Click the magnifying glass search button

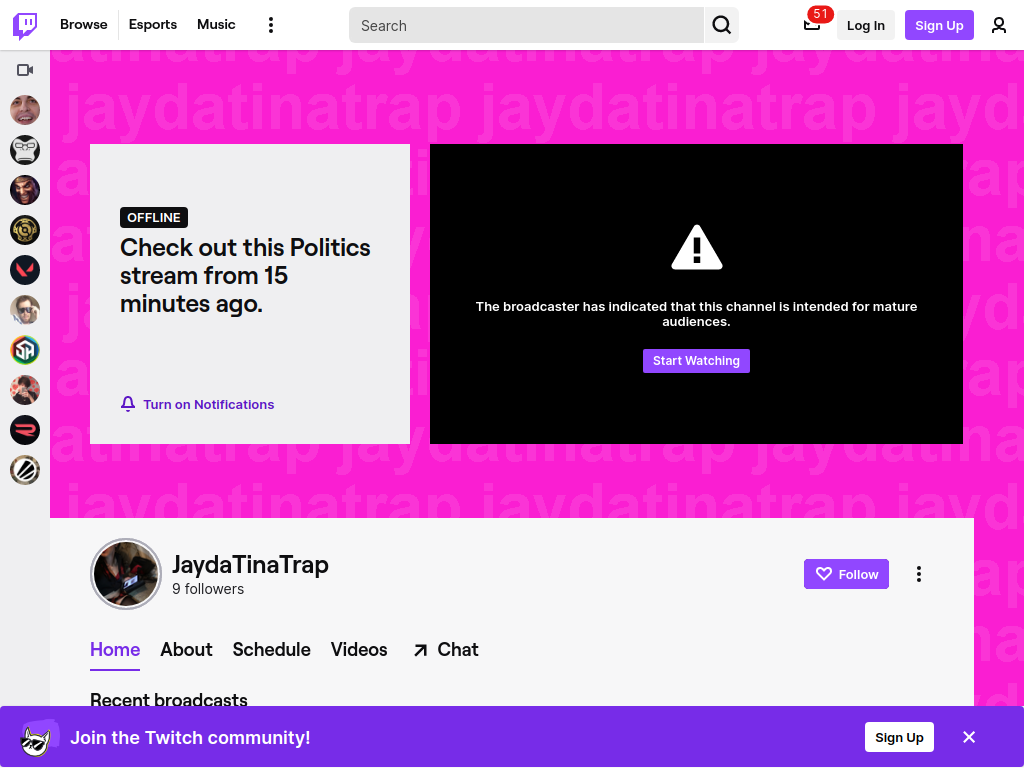[x=722, y=25]
